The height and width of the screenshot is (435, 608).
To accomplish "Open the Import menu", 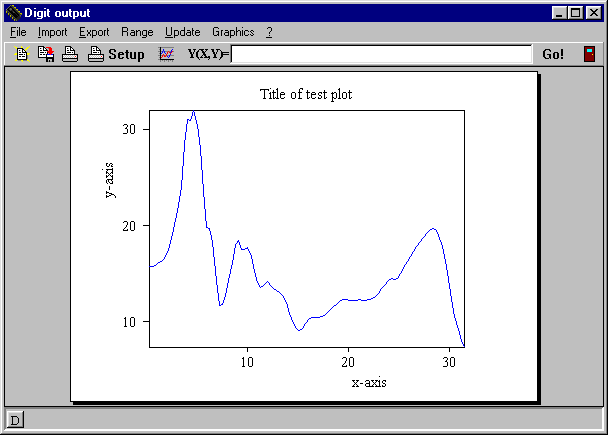I will [52, 32].
